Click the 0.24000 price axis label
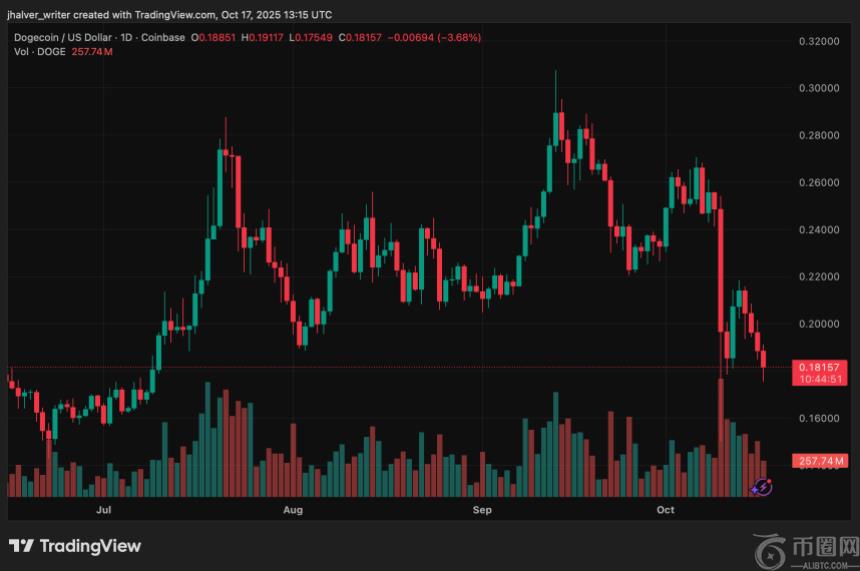This screenshot has height=571, width=860. (x=818, y=229)
